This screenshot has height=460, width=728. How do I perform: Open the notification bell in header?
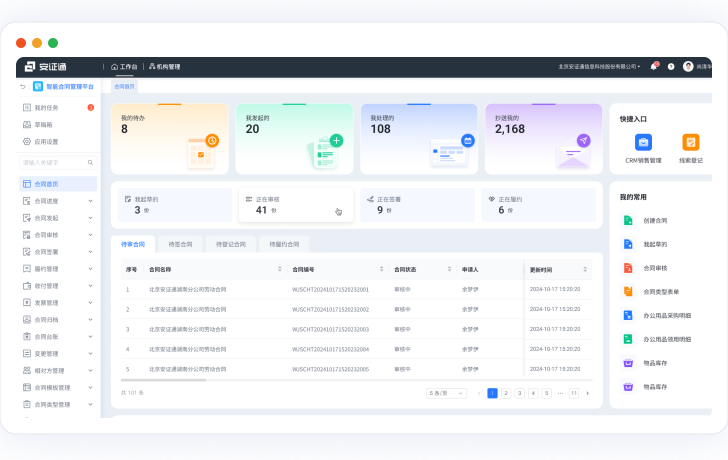pyautogui.click(x=654, y=67)
